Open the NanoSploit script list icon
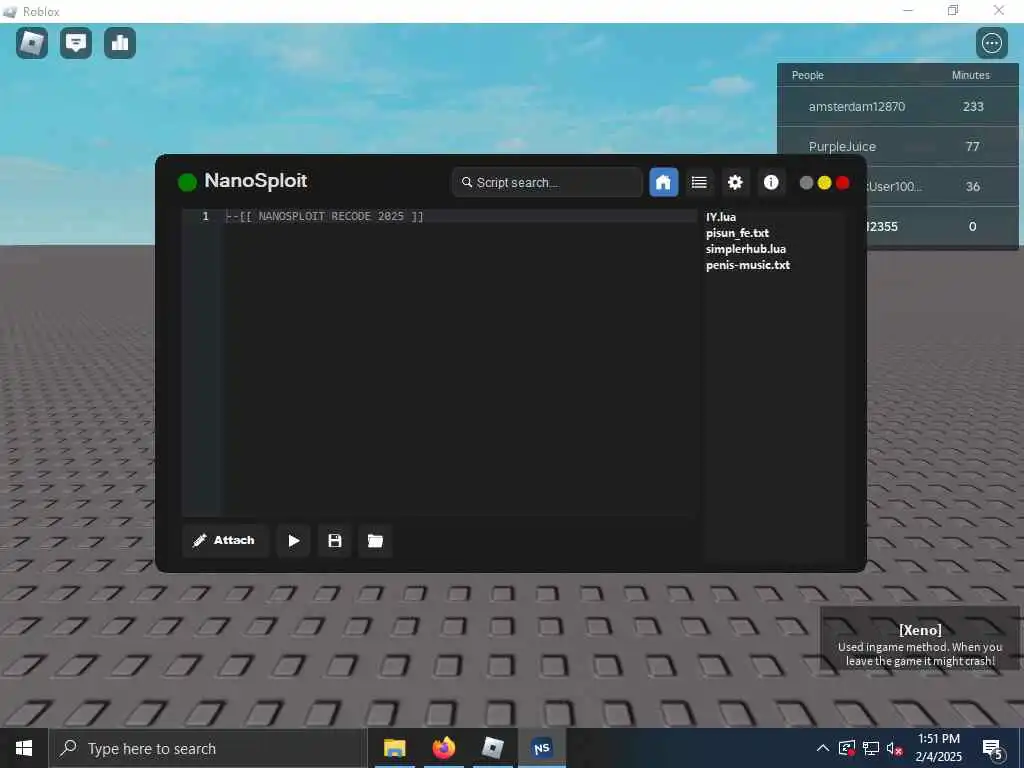 point(699,182)
